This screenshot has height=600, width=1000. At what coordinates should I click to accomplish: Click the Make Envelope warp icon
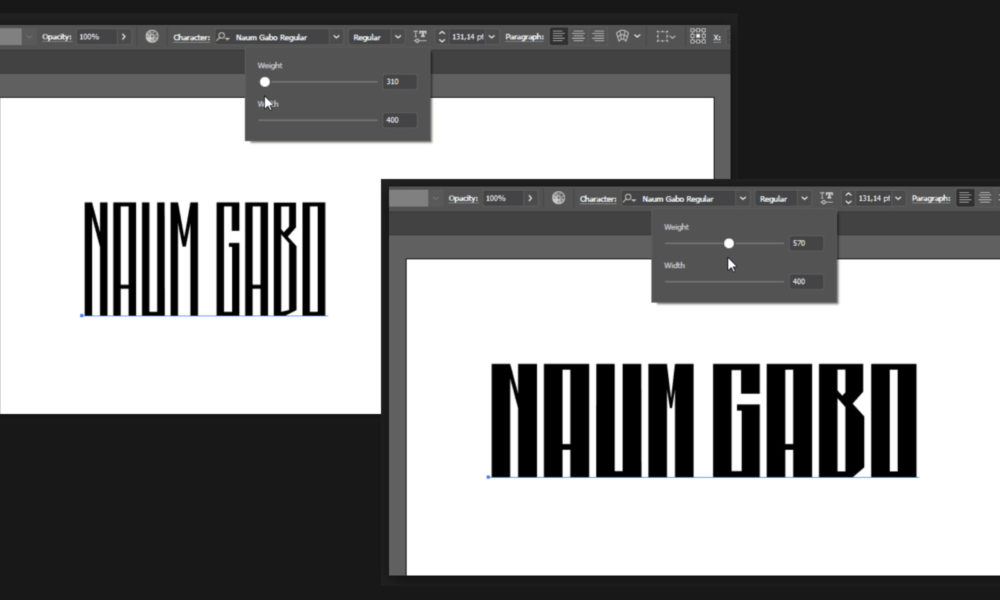click(x=622, y=36)
